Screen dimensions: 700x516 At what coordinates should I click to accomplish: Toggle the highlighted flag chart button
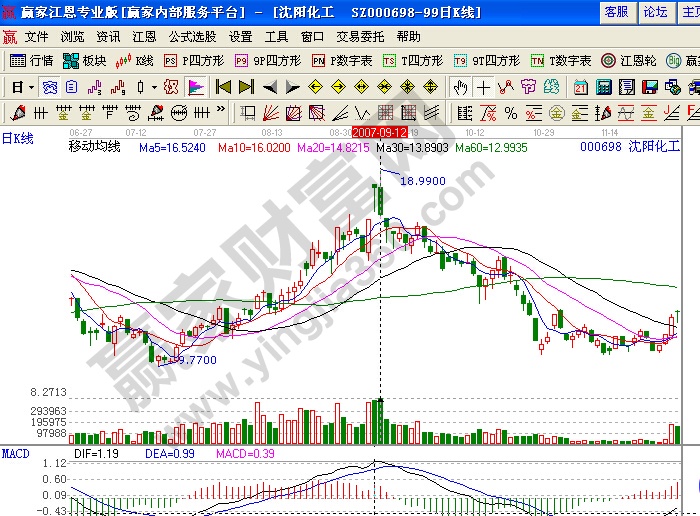coord(196,87)
